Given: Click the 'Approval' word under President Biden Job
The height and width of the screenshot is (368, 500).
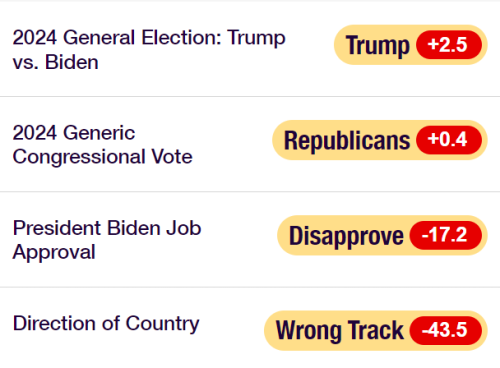Looking at the screenshot, I should (x=54, y=252).
